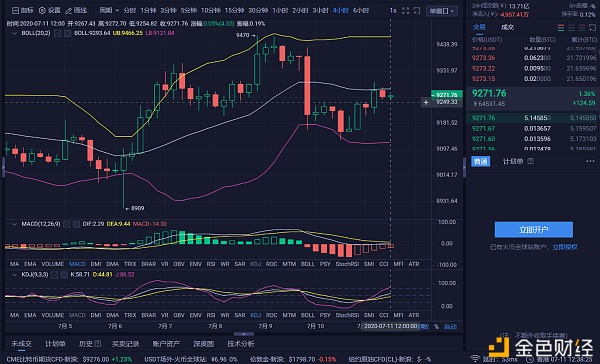Viewport: 600px width, 364px height.
Task: Select the 4小时 interval
Action: click(x=340, y=10)
